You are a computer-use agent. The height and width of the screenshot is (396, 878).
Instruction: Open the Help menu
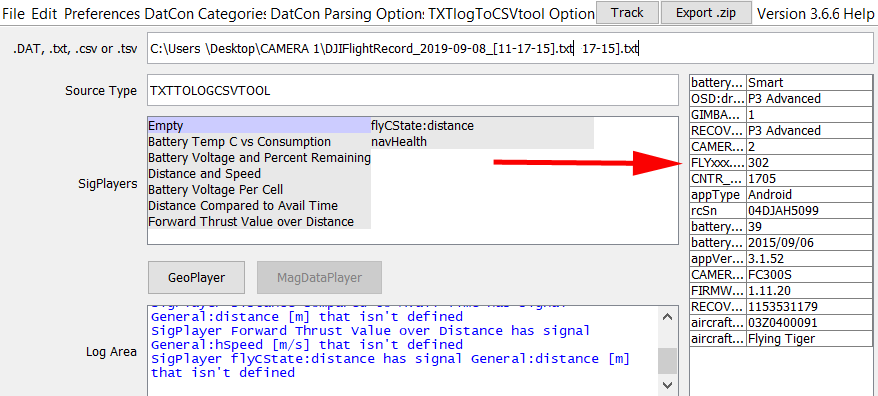click(860, 13)
